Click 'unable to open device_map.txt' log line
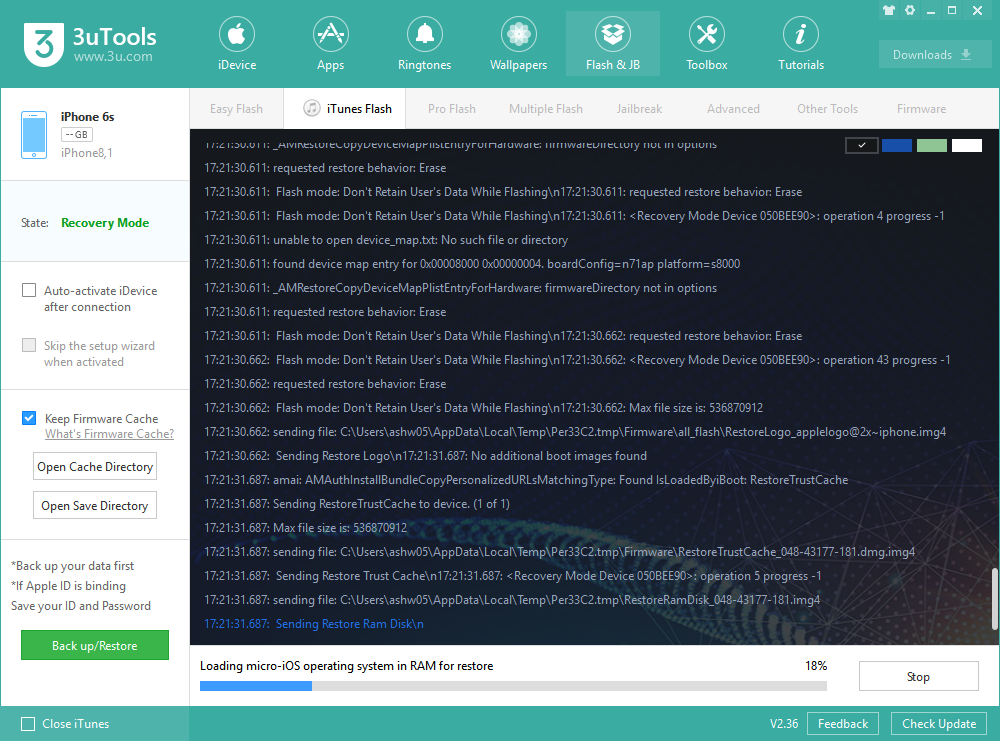The width and height of the screenshot is (1000, 741). pyautogui.click(x=386, y=240)
